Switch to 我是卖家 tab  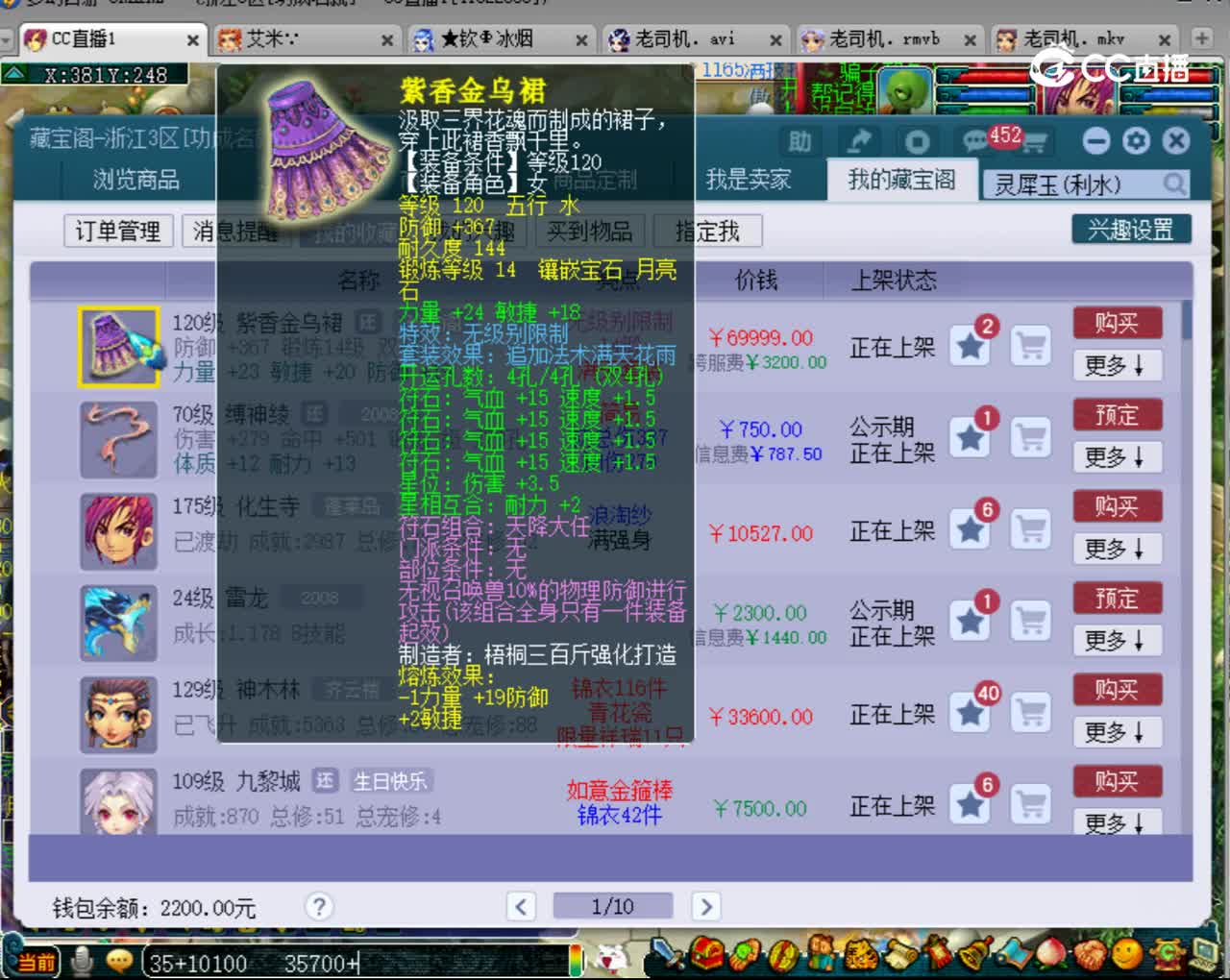[749, 180]
